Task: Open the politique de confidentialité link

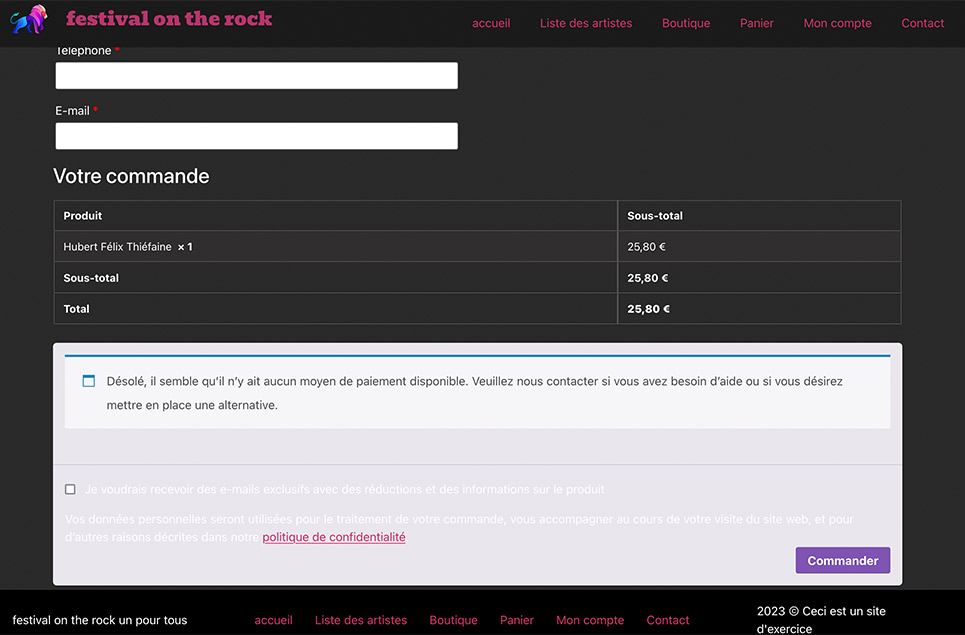Action: pyautogui.click(x=334, y=537)
